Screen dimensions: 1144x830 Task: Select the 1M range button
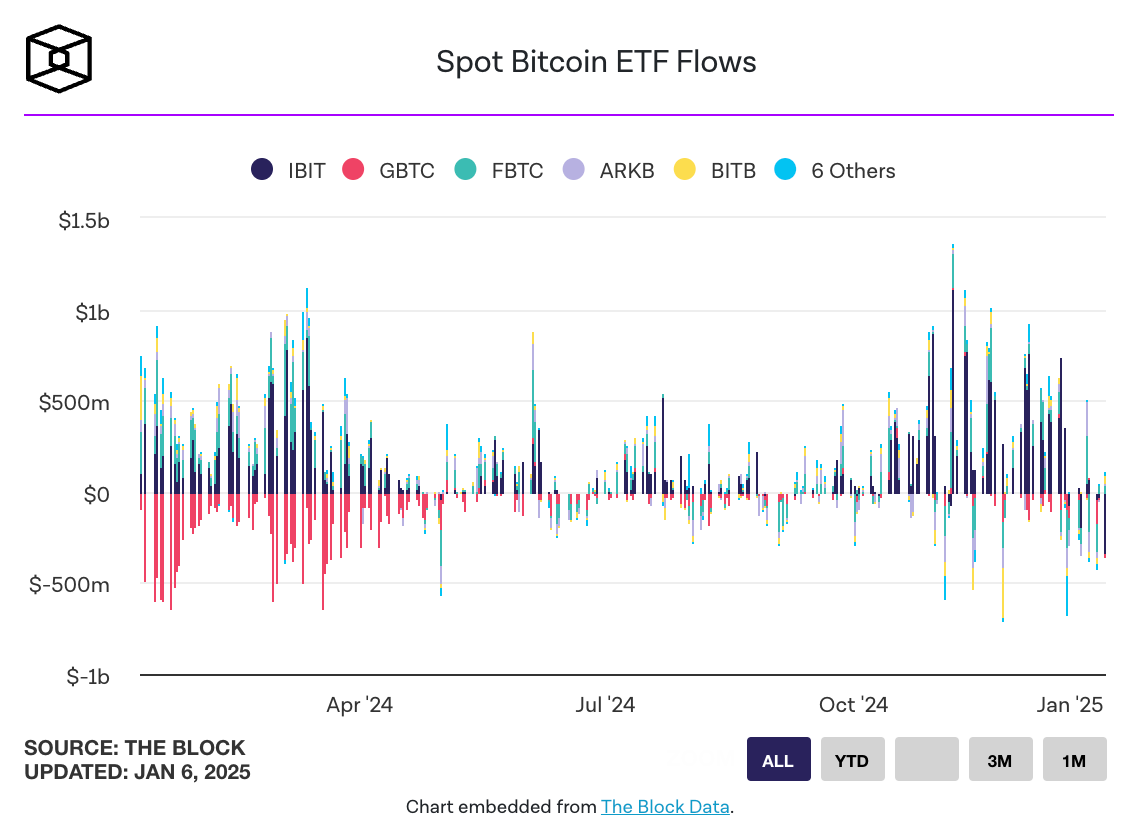coord(1074,759)
